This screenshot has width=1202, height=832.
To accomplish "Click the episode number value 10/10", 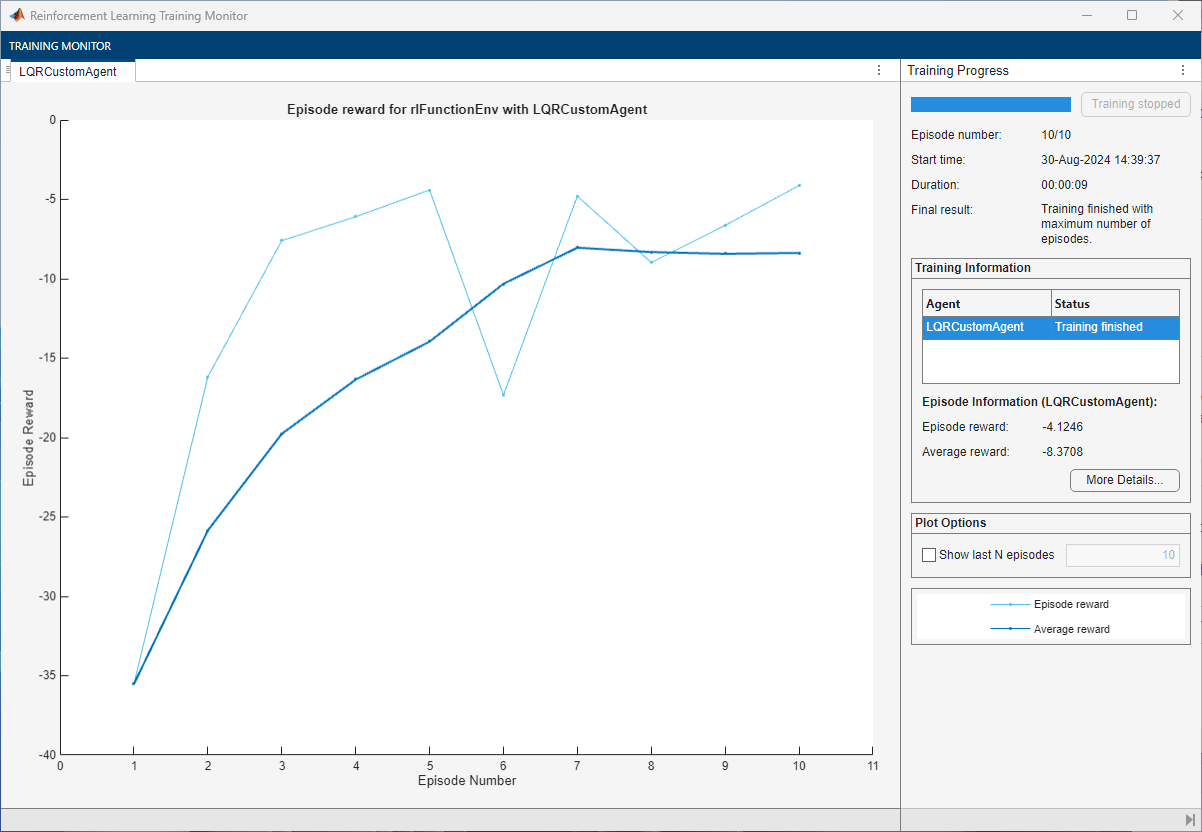I will click(x=1056, y=135).
